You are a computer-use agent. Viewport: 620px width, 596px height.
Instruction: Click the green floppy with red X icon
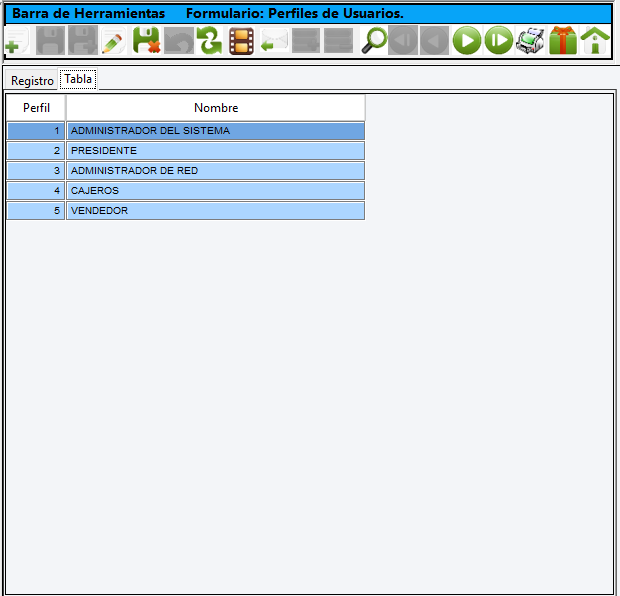point(146,40)
